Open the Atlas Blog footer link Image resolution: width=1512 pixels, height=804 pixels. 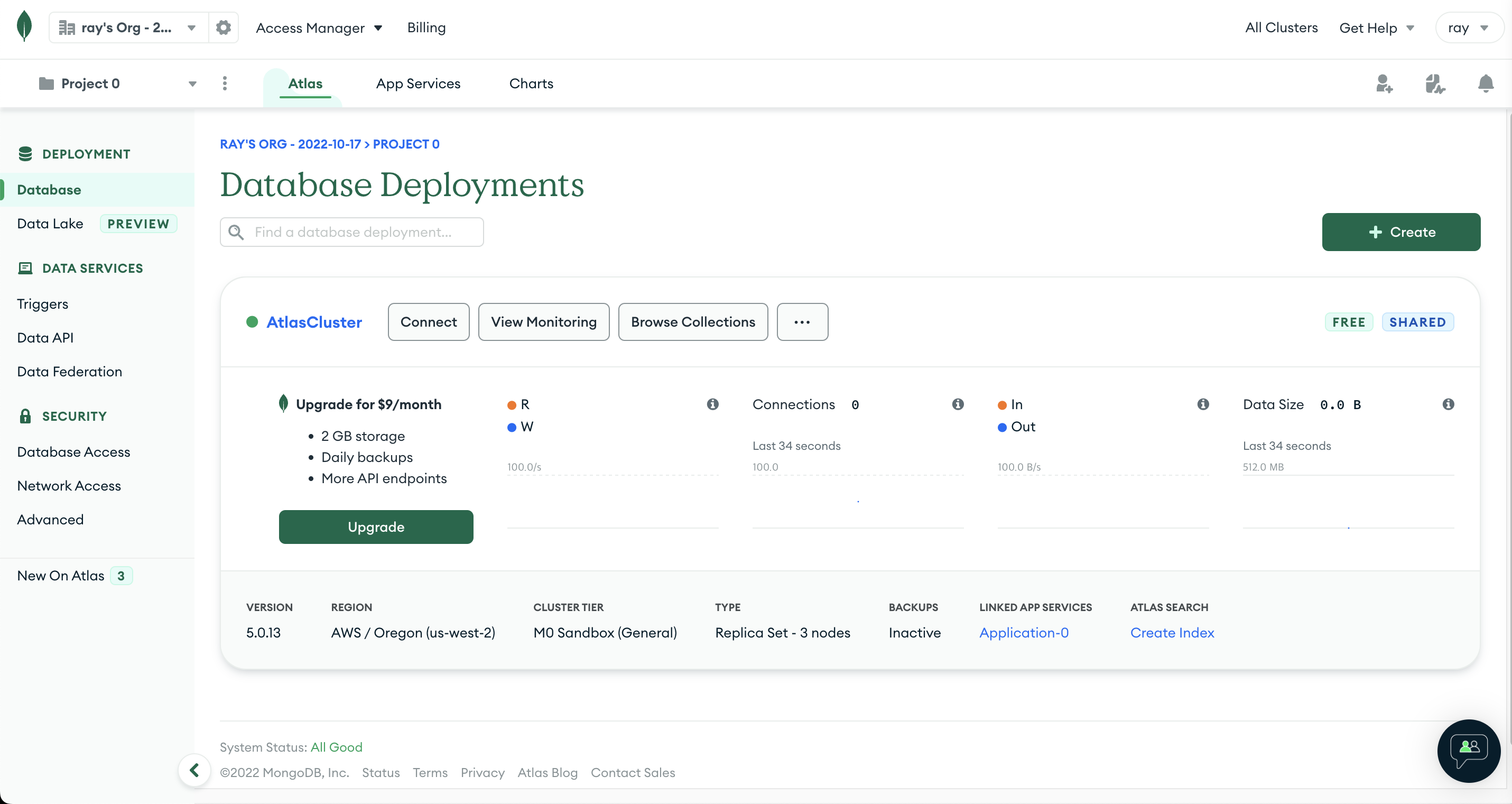[548, 773]
